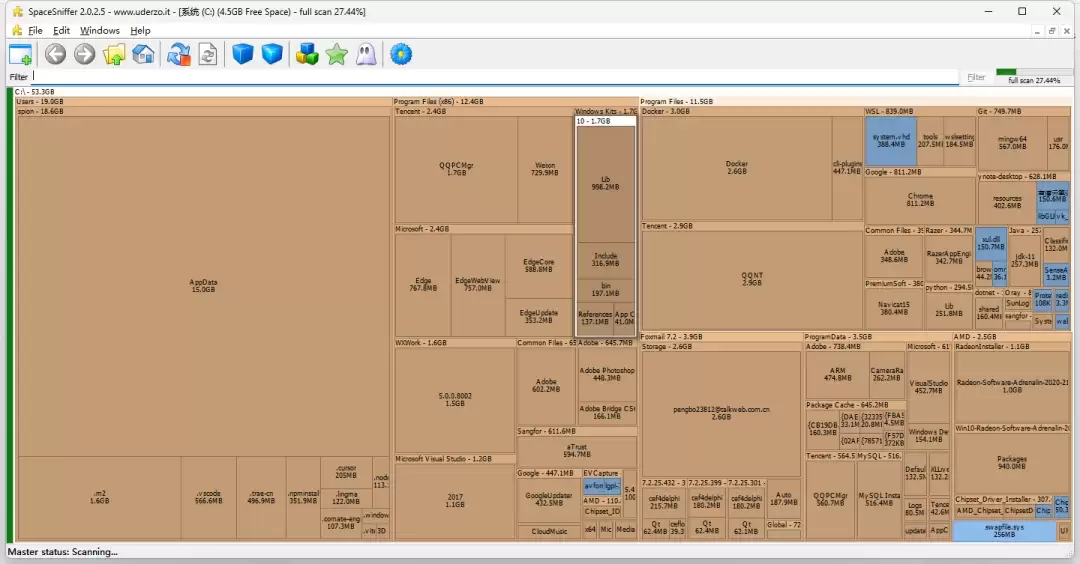Select the Lib 998.2MB block

605,183
